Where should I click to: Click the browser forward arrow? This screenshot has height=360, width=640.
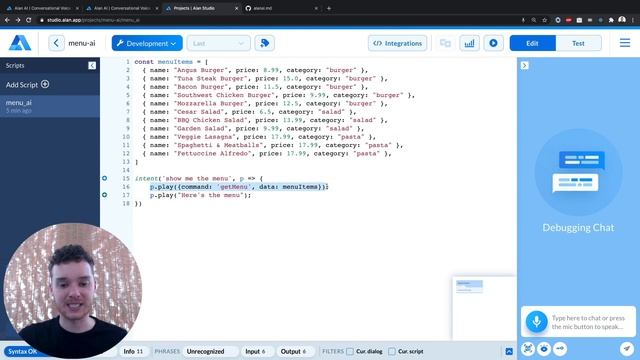tap(18, 20)
